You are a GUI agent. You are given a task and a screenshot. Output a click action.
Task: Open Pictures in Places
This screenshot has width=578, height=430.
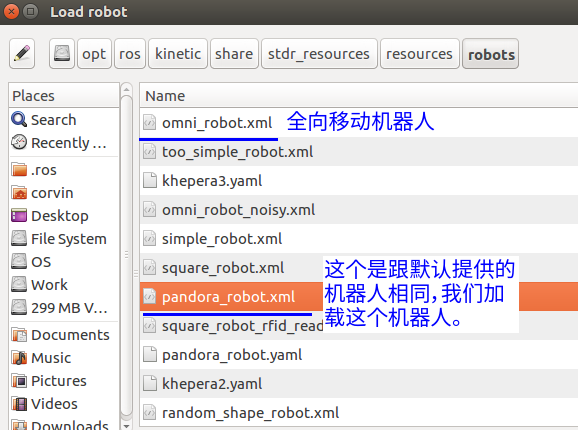[x=64, y=381]
